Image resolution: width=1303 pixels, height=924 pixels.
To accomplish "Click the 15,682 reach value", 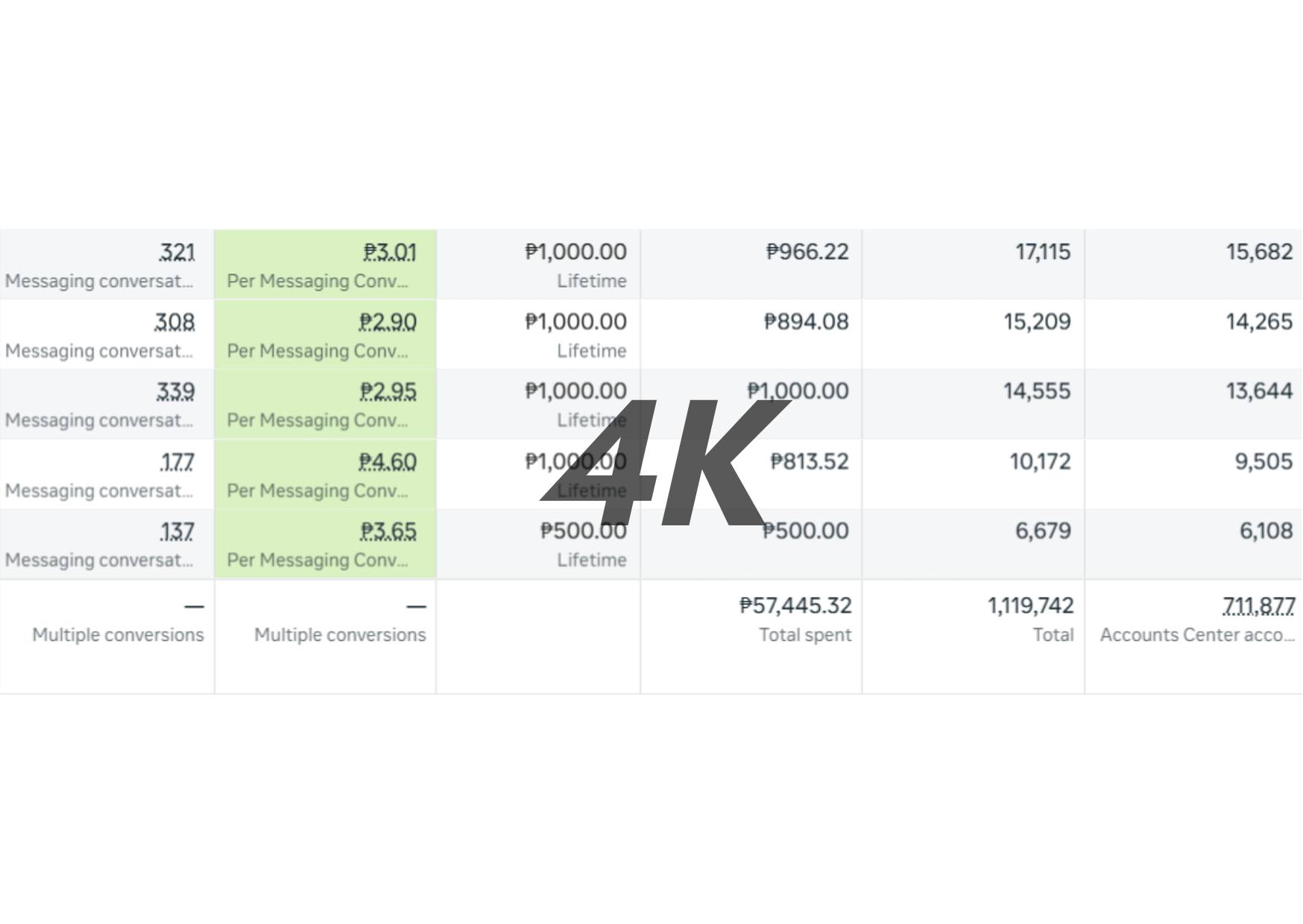I will pos(1259,252).
